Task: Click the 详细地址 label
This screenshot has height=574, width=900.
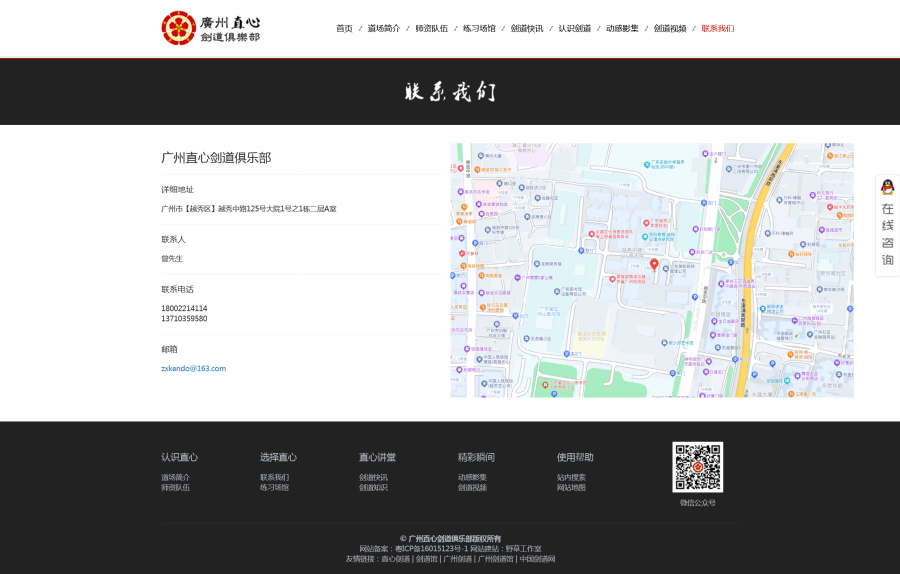Action: tap(177, 189)
